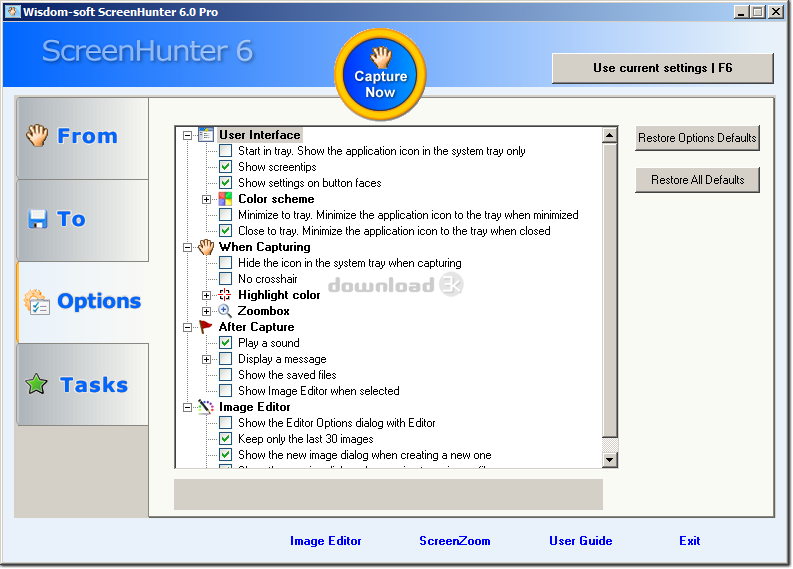The width and height of the screenshot is (793, 569).
Task: Select the When Capturing heading text
Action: point(265,247)
